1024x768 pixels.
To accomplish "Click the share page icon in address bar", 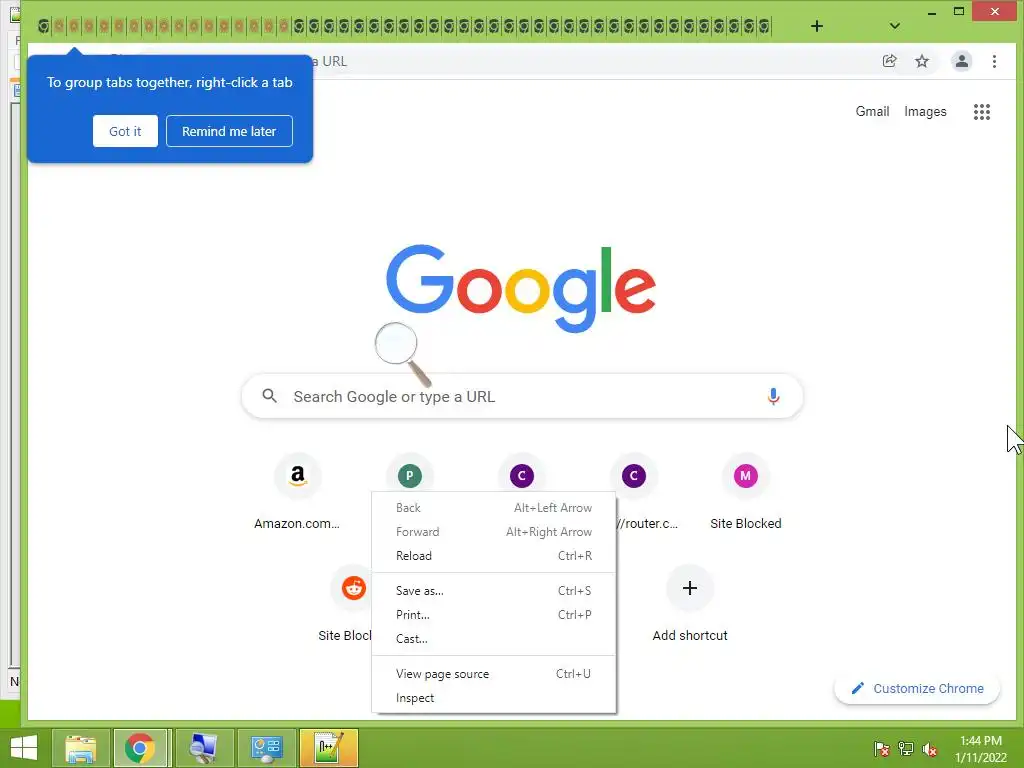I will pos(889,61).
